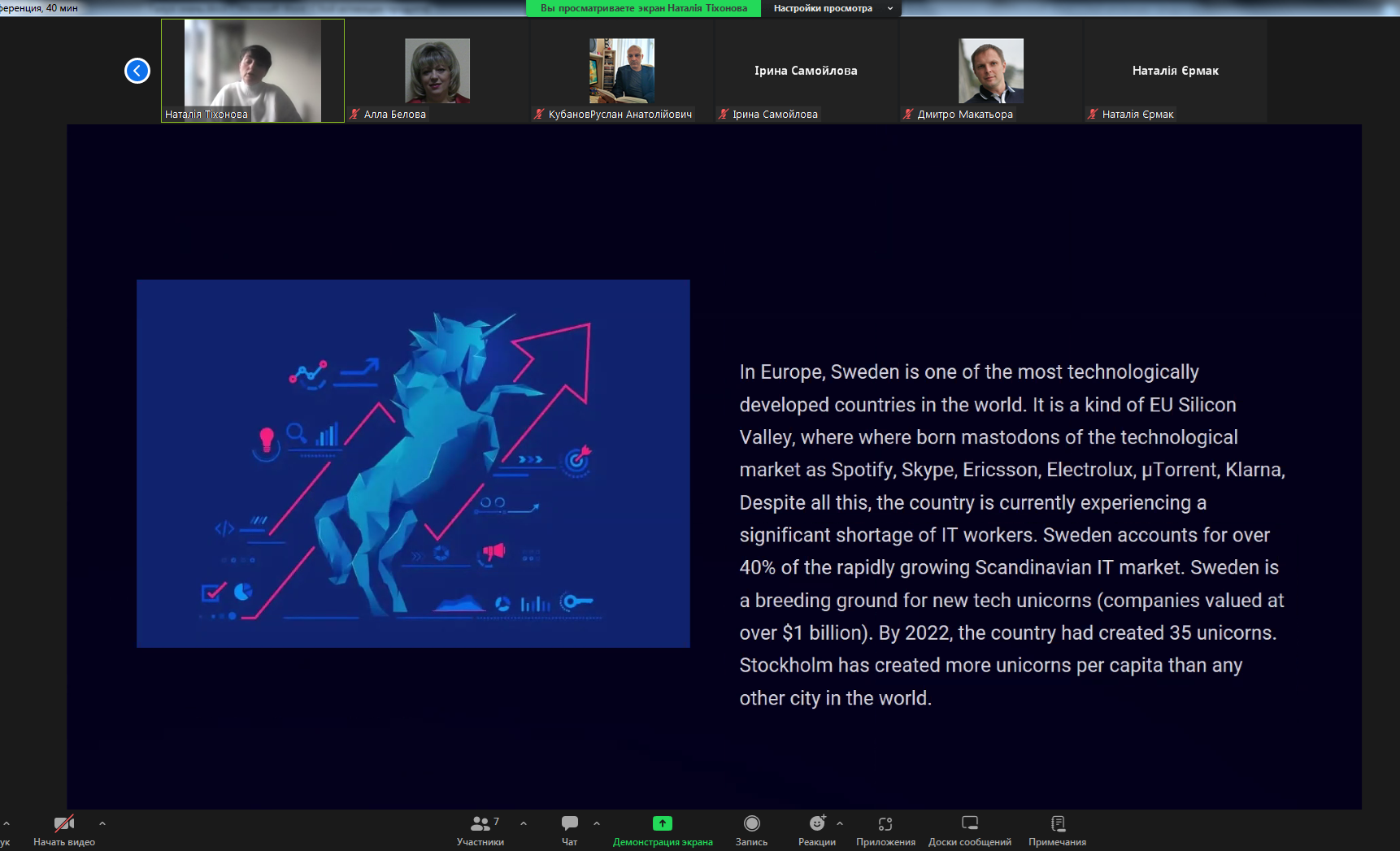Click the Participants icon in toolbar
1400x851 pixels.
pos(480,823)
